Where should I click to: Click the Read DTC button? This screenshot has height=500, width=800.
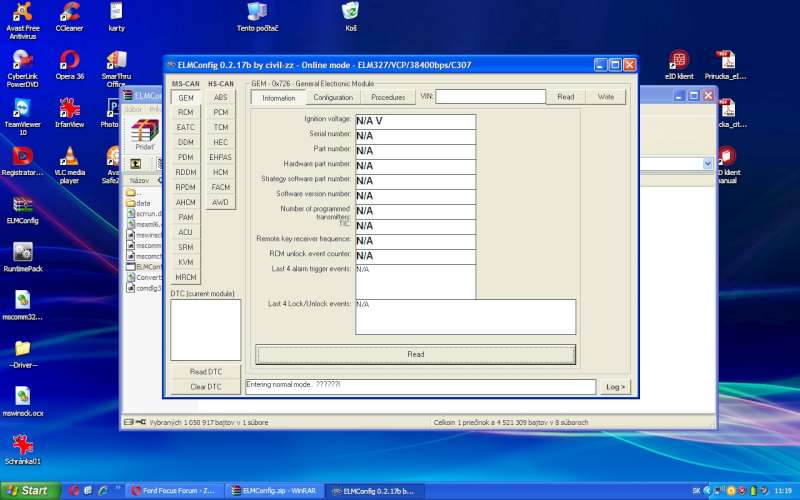(x=205, y=372)
